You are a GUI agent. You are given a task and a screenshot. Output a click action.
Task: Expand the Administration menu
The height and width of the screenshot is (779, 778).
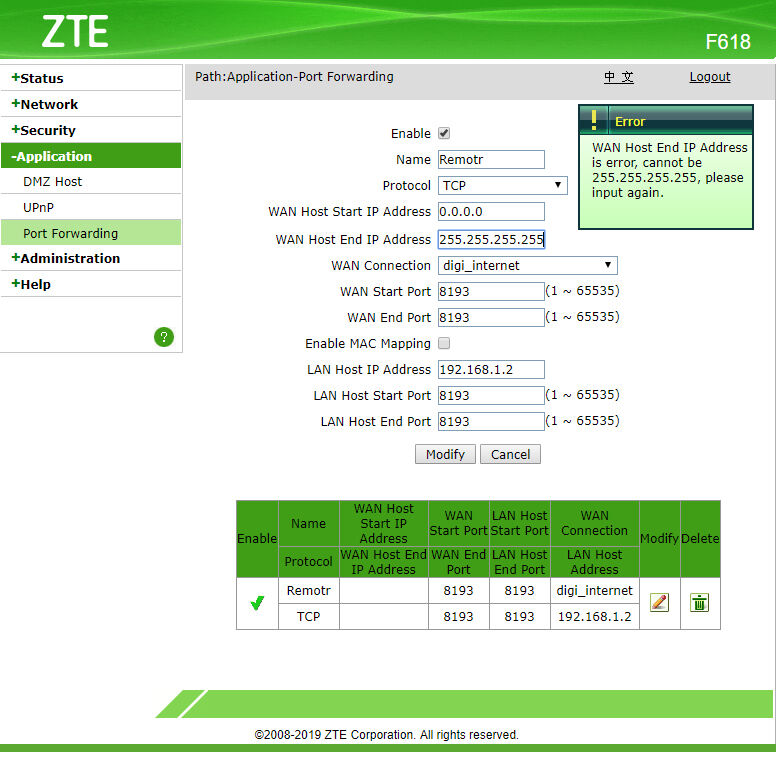(91, 258)
